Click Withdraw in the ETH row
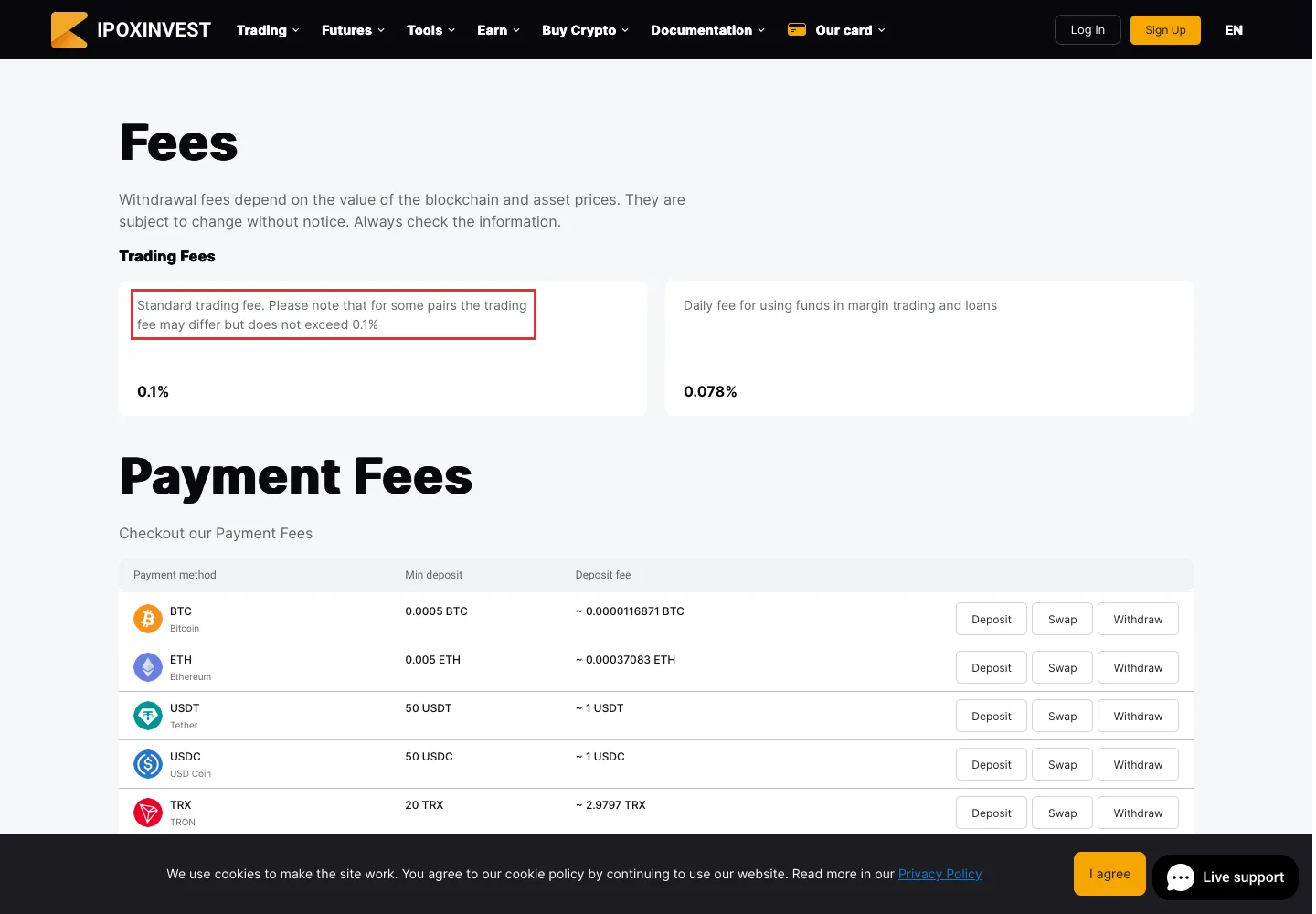The image size is (1316, 914). point(1138,667)
